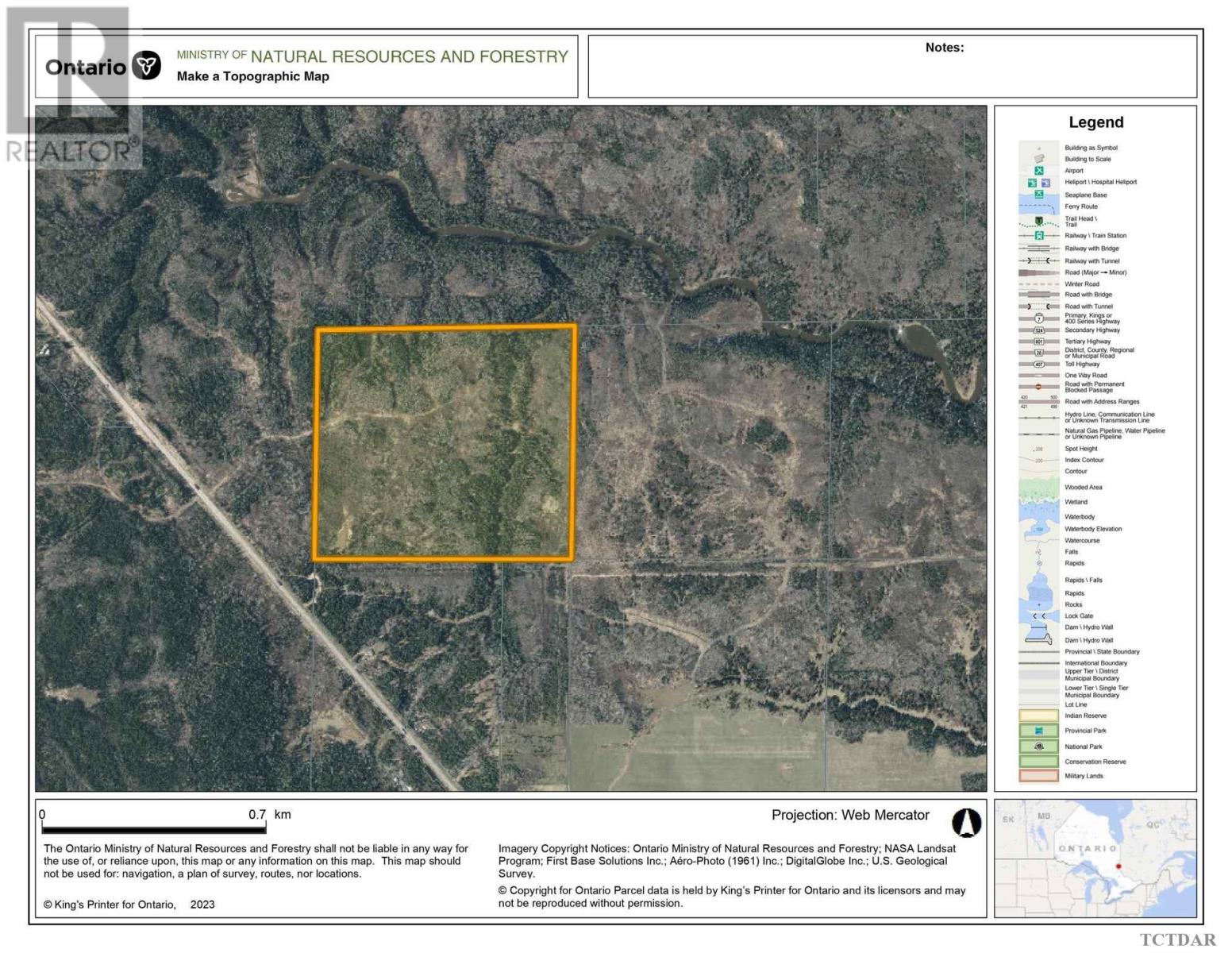
Task: Click the Seaplane Base legend icon
Action: pos(1038,194)
